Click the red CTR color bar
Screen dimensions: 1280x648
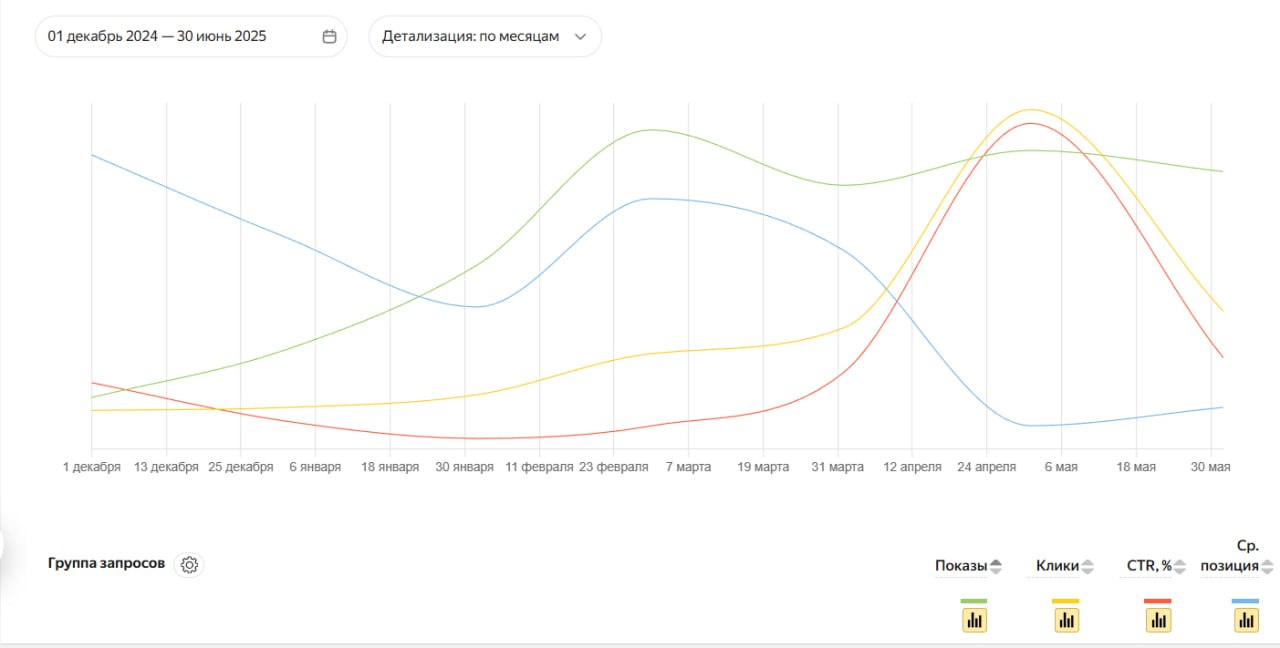1158,601
